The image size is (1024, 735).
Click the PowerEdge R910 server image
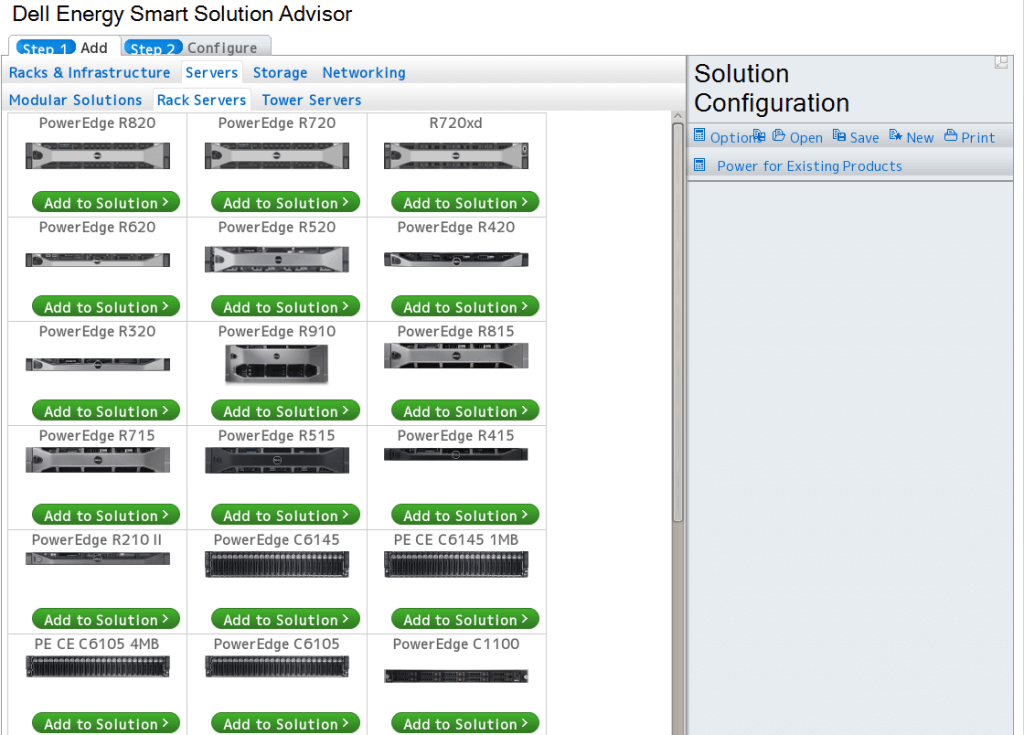click(277, 364)
